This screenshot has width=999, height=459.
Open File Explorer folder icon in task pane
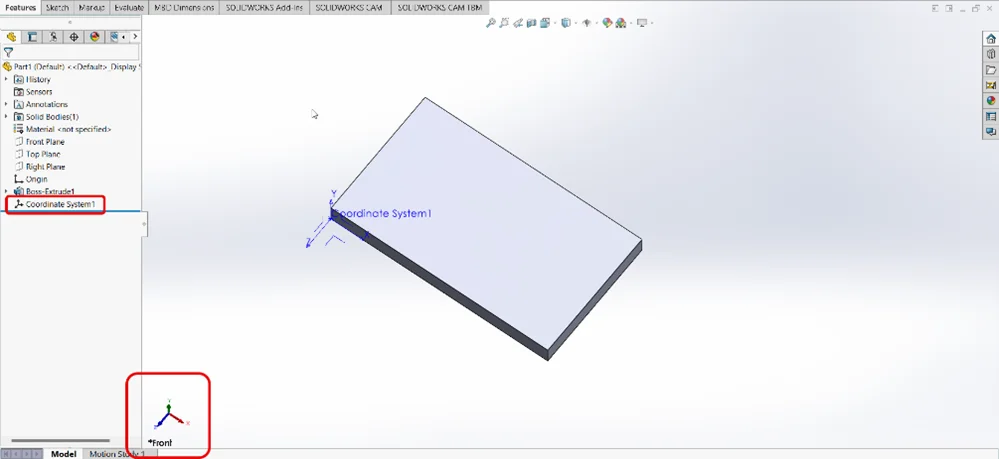[991, 70]
